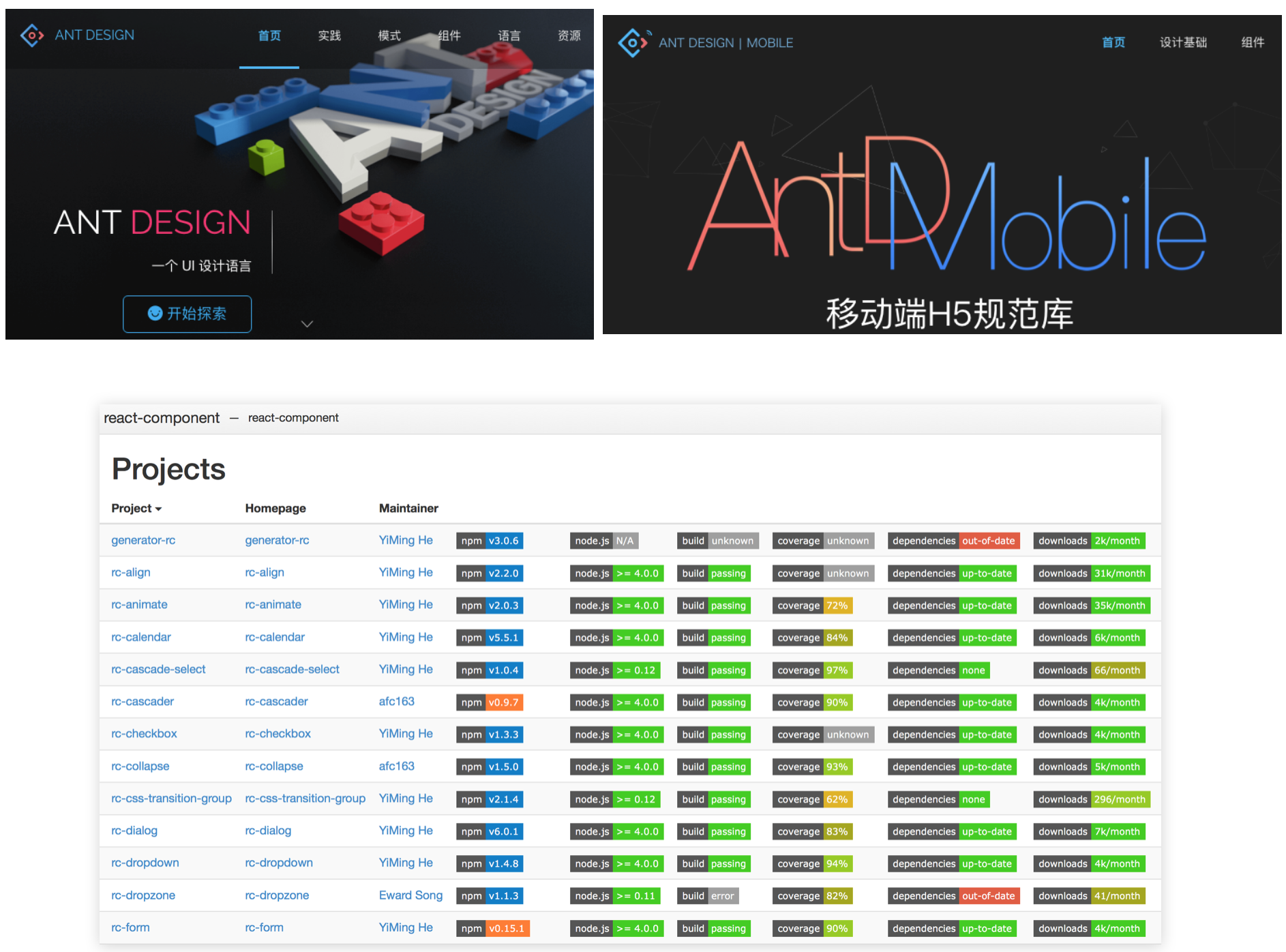The width and height of the screenshot is (1286, 952).
Task: Click coverage 97% badge for rc-cascade-select
Action: [x=813, y=670]
